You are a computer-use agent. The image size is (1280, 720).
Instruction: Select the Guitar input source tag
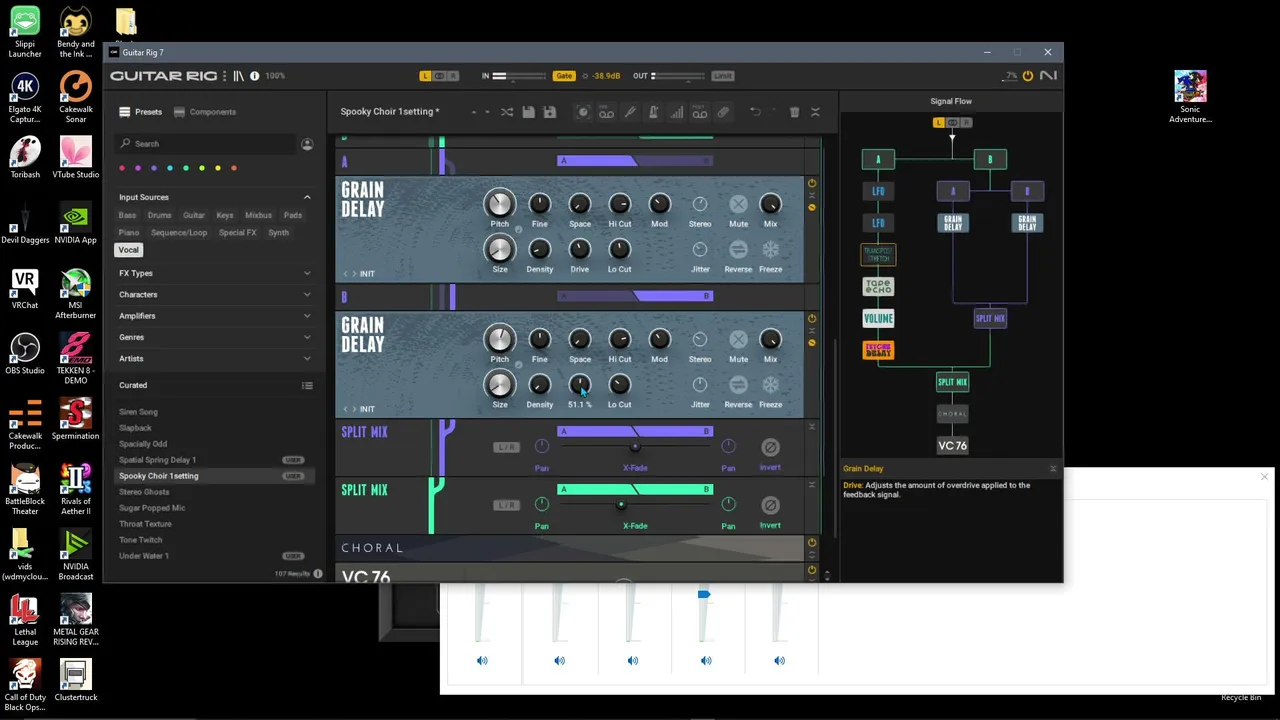(x=194, y=215)
